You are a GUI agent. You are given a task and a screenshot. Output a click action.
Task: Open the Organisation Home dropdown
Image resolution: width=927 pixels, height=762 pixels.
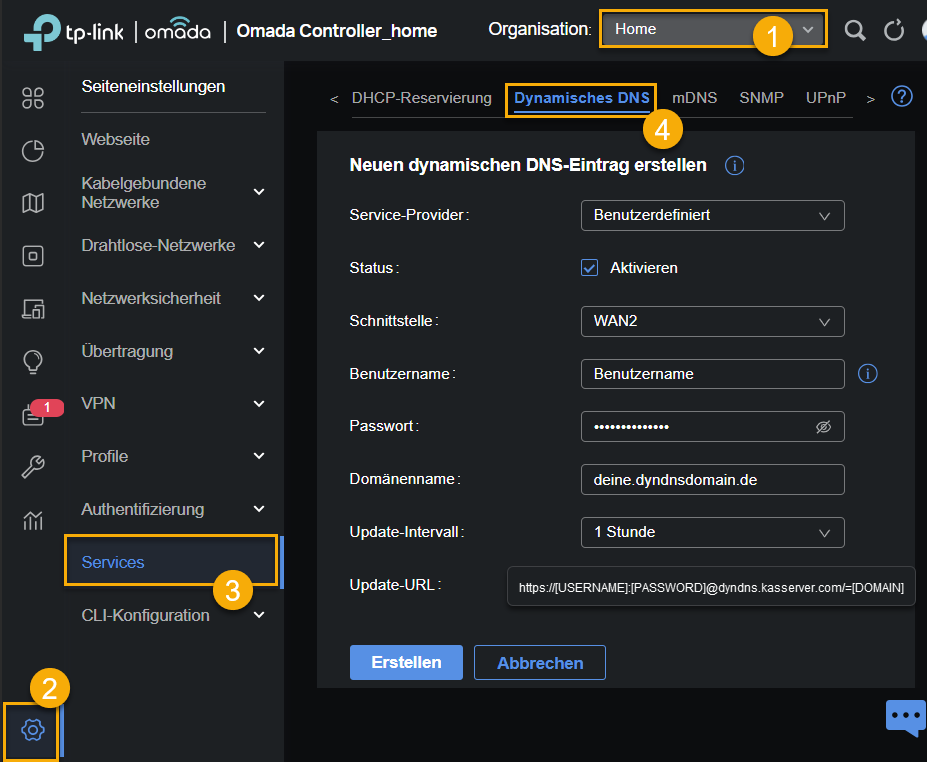[x=713, y=29]
